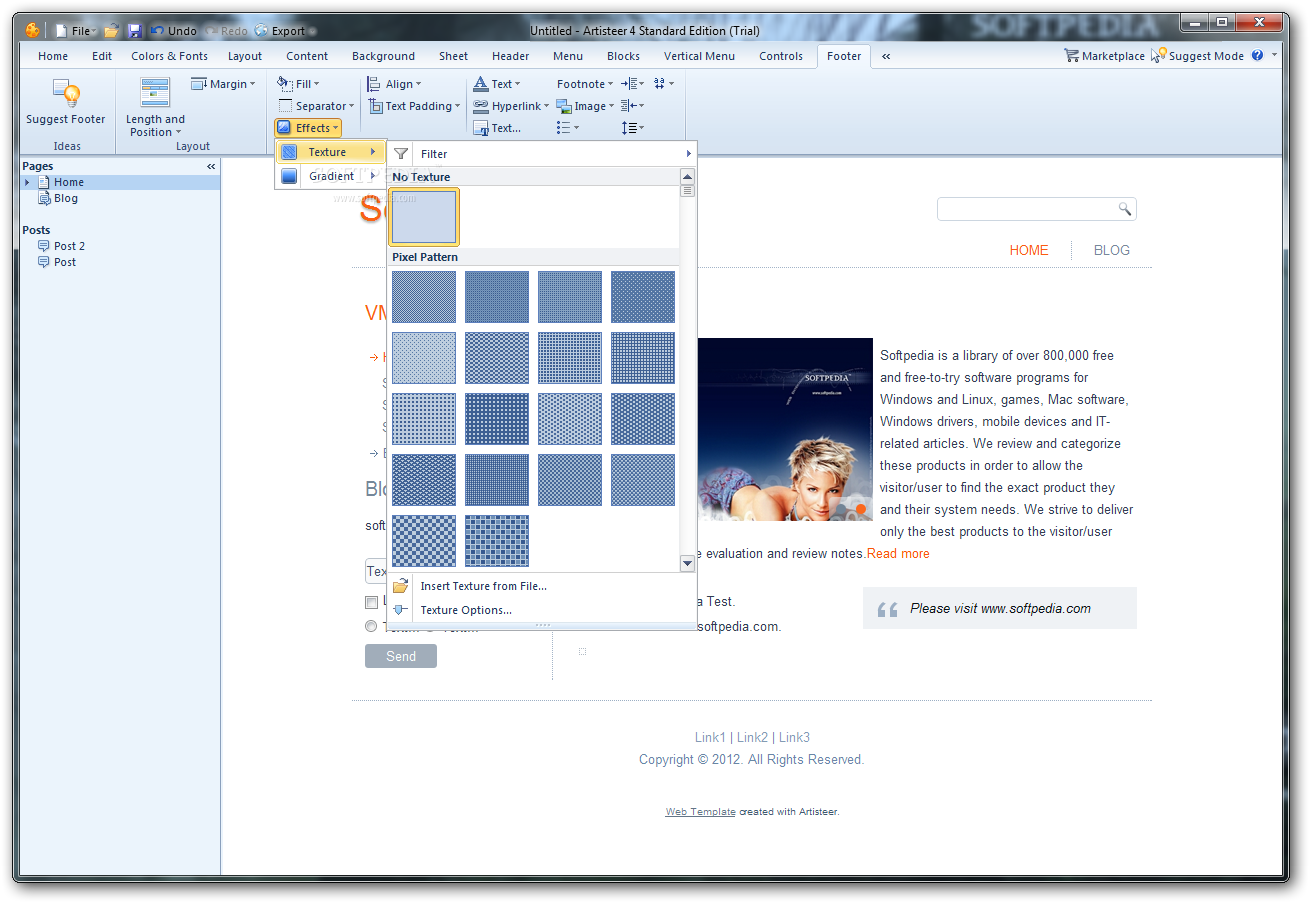
Task: Choose Gradient from Effects menu
Action: pos(330,176)
